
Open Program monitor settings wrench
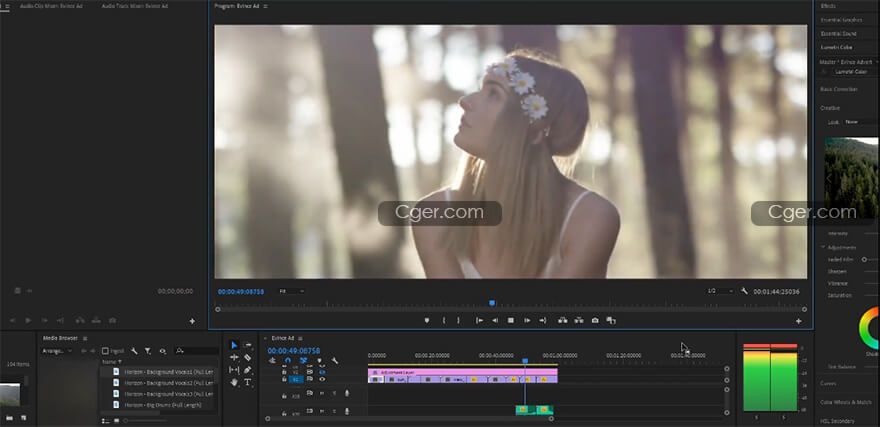pyautogui.click(x=744, y=291)
